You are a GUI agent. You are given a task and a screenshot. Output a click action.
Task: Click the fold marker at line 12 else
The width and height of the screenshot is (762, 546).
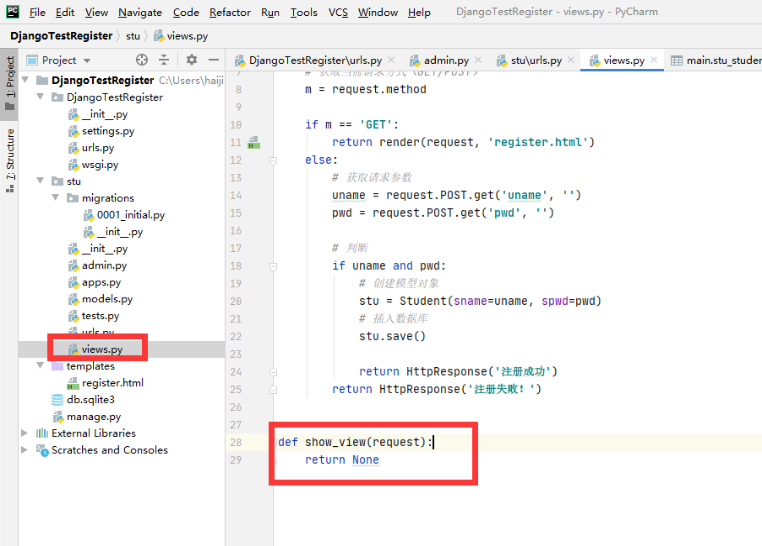coord(273,160)
